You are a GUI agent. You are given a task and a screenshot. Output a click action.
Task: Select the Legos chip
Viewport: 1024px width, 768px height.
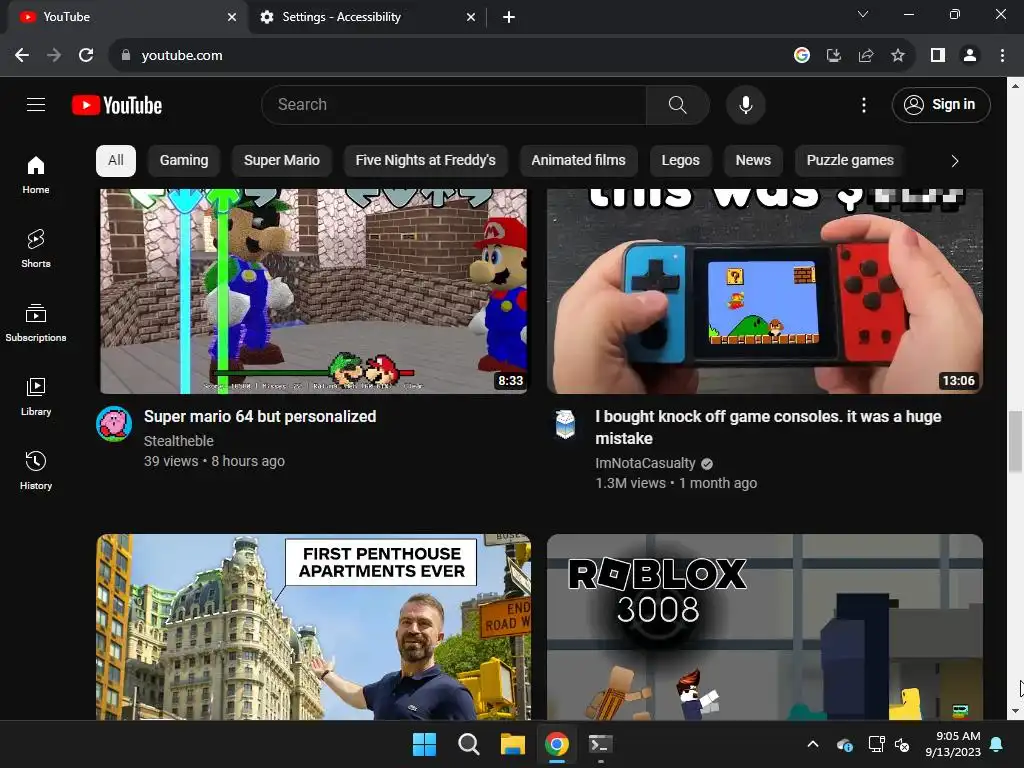[680, 161]
